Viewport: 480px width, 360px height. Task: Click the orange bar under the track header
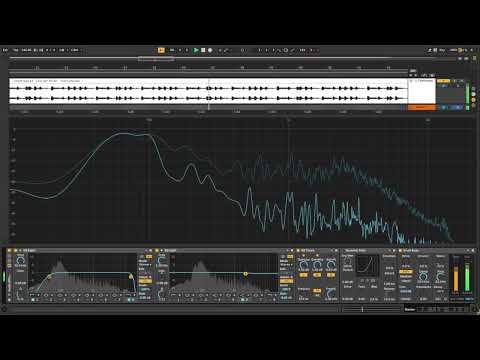point(422,107)
